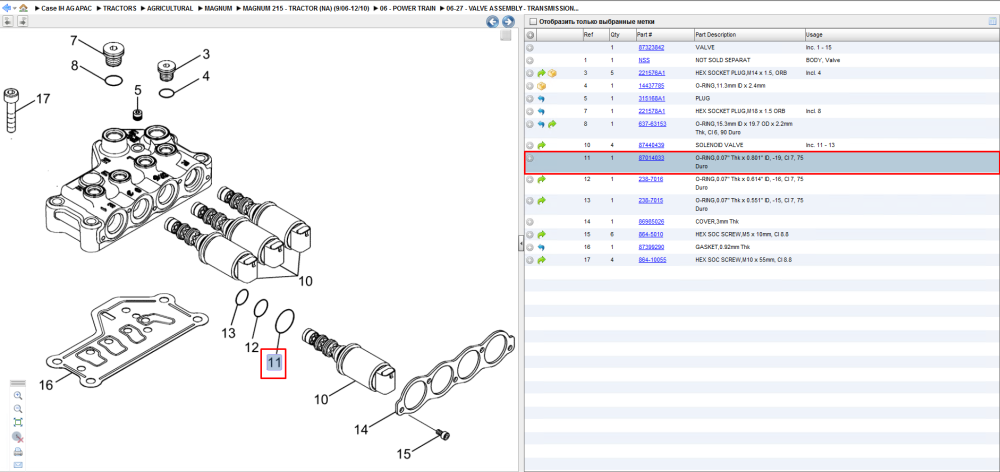Add the NSS row using its plus icon
The width and height of the screenshot is (1000, 472).
[x=530, y=60]
